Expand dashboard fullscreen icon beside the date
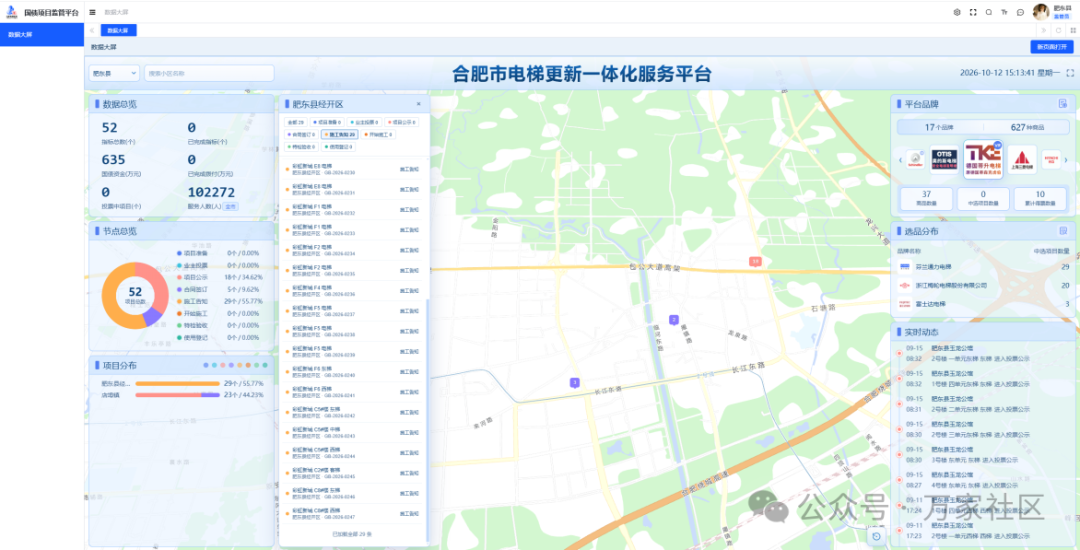 pyautogui.click(x=1070, y=73)
